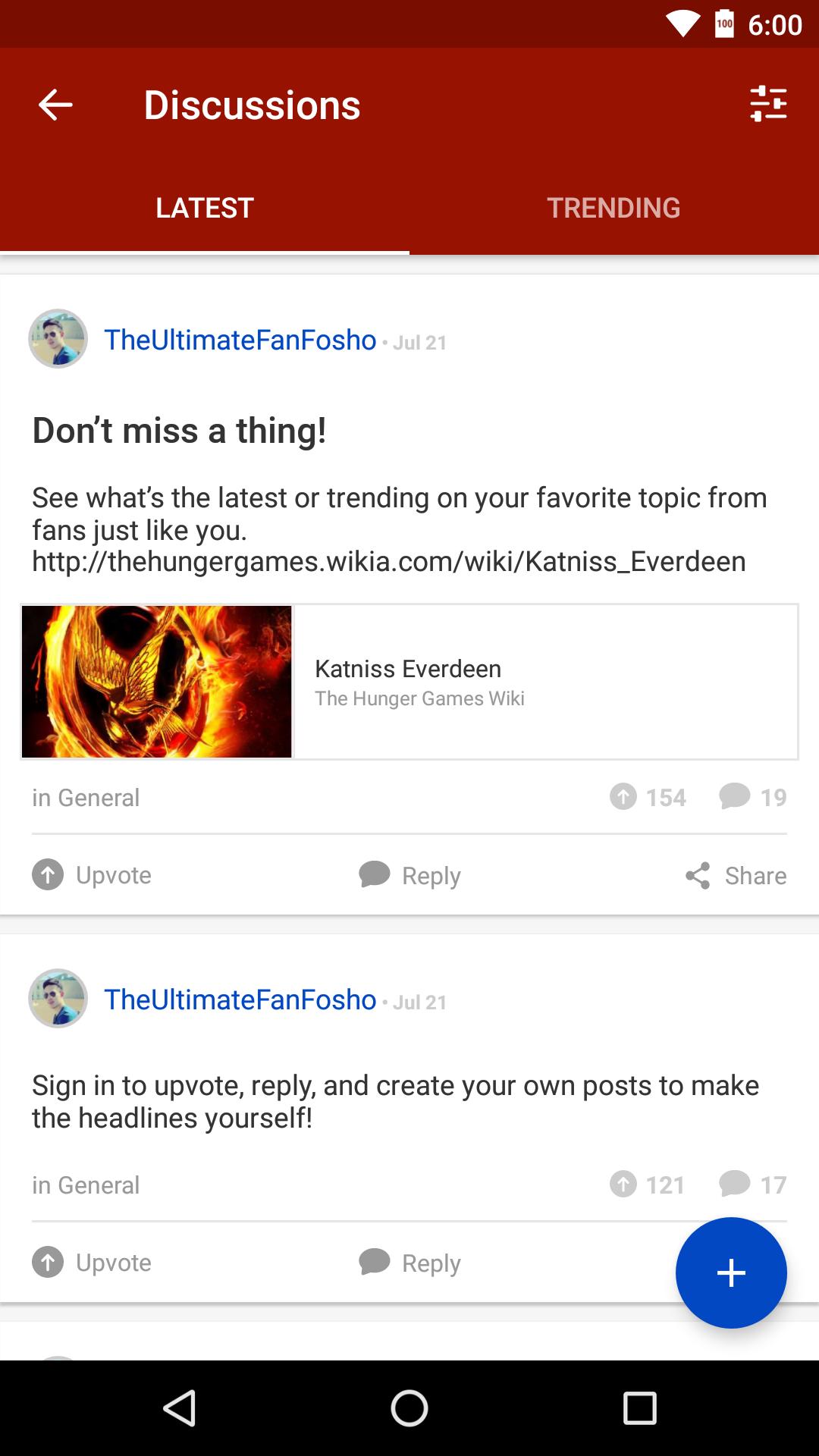Viewport: 819px width, 1456px height.
Task: Select the LATEST tab
Action: tap(204, 208)
